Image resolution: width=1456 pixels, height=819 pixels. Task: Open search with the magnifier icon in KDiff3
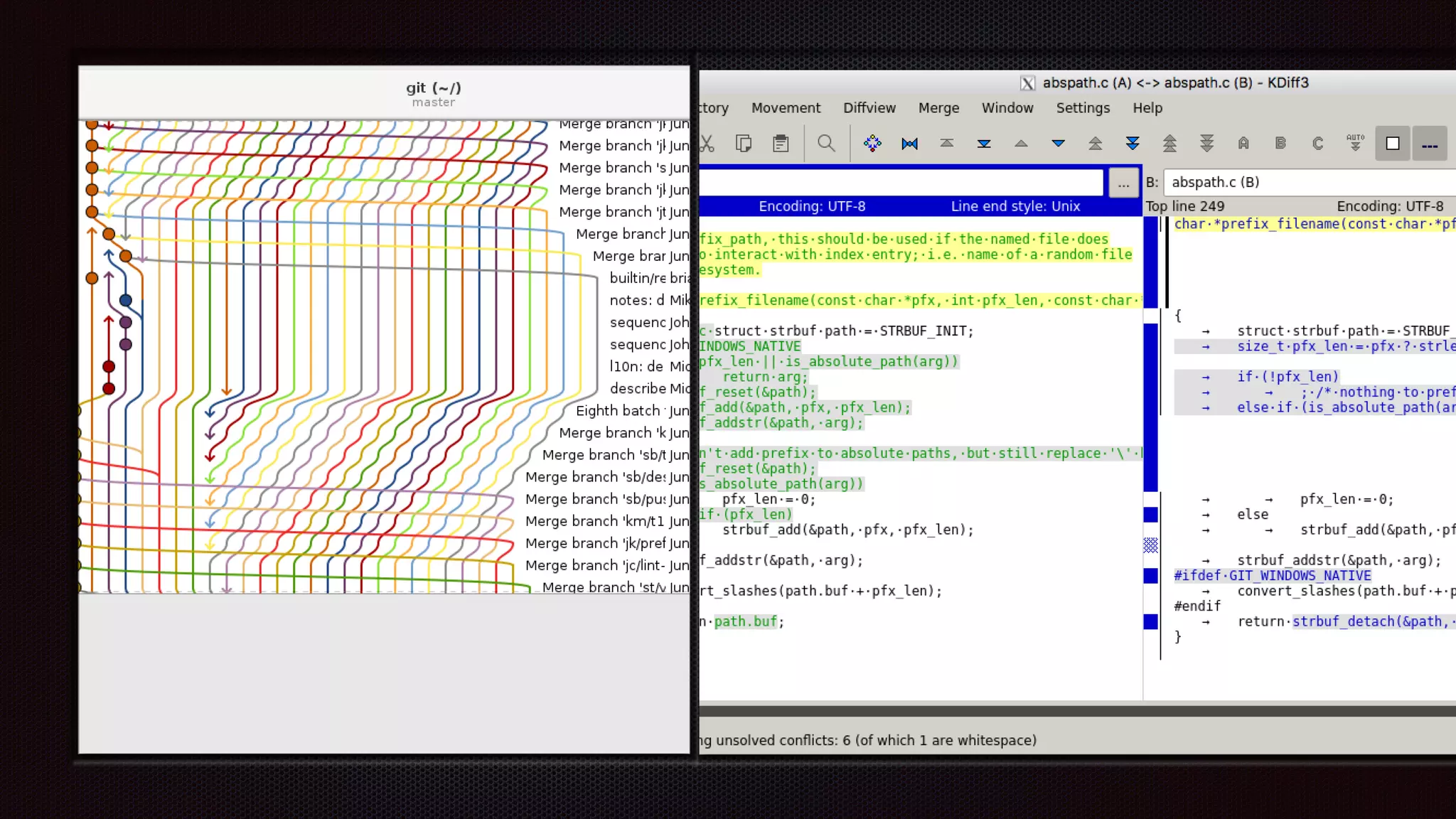pos(826,144)
